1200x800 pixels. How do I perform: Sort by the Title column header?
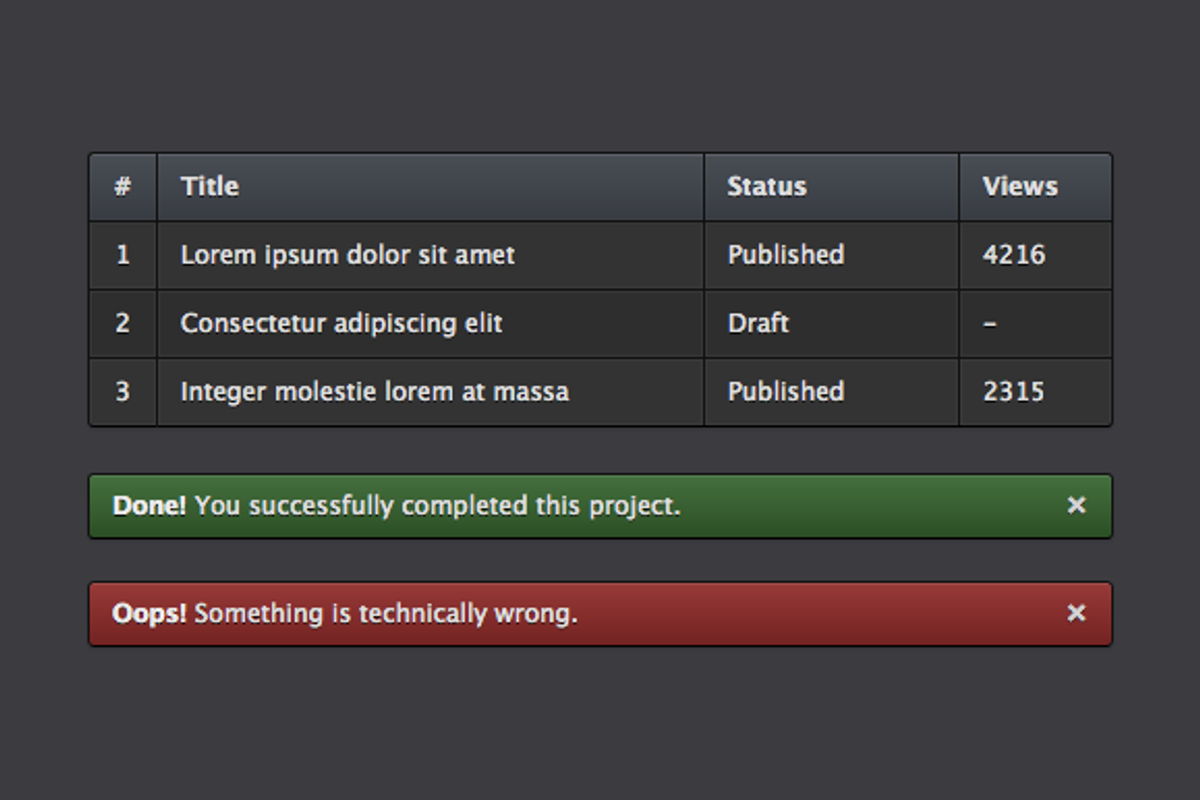210,187
